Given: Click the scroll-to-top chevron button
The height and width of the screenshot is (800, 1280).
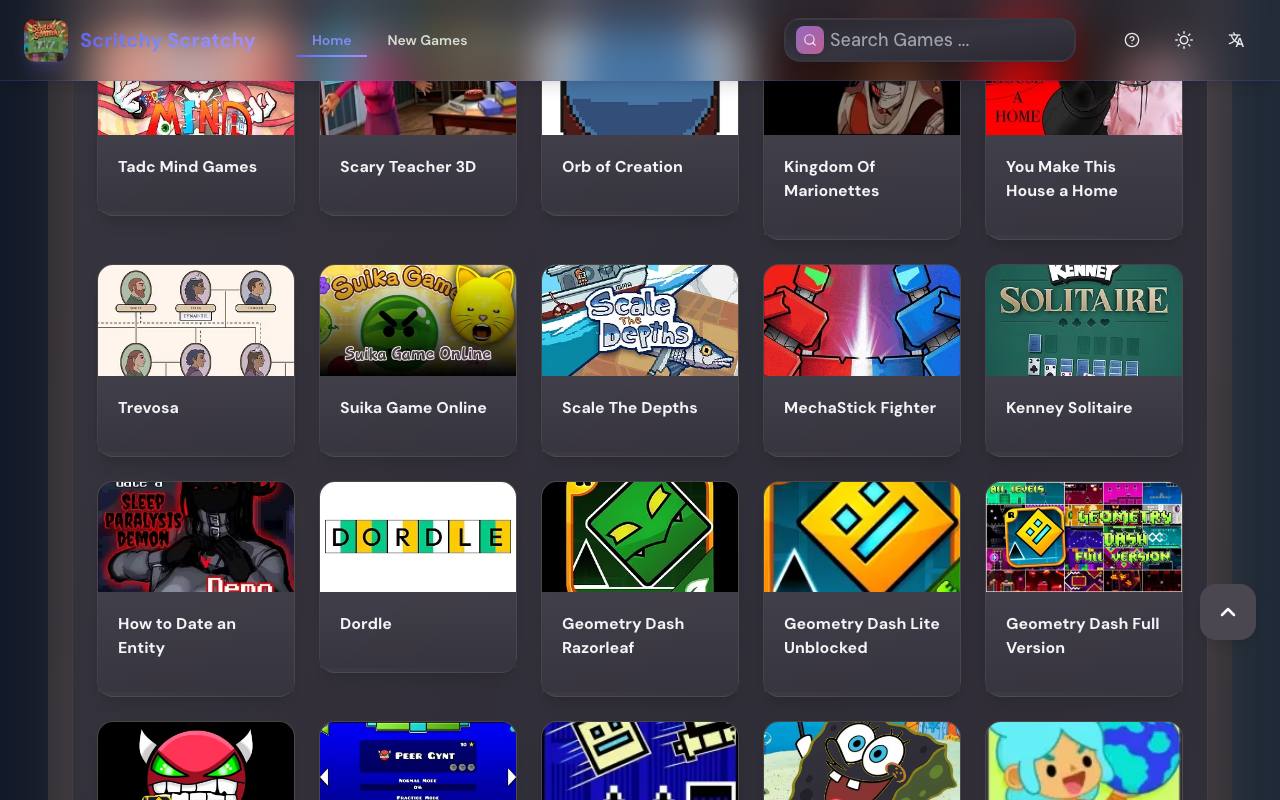Looking at the screenshot, I should (1228, 612).
